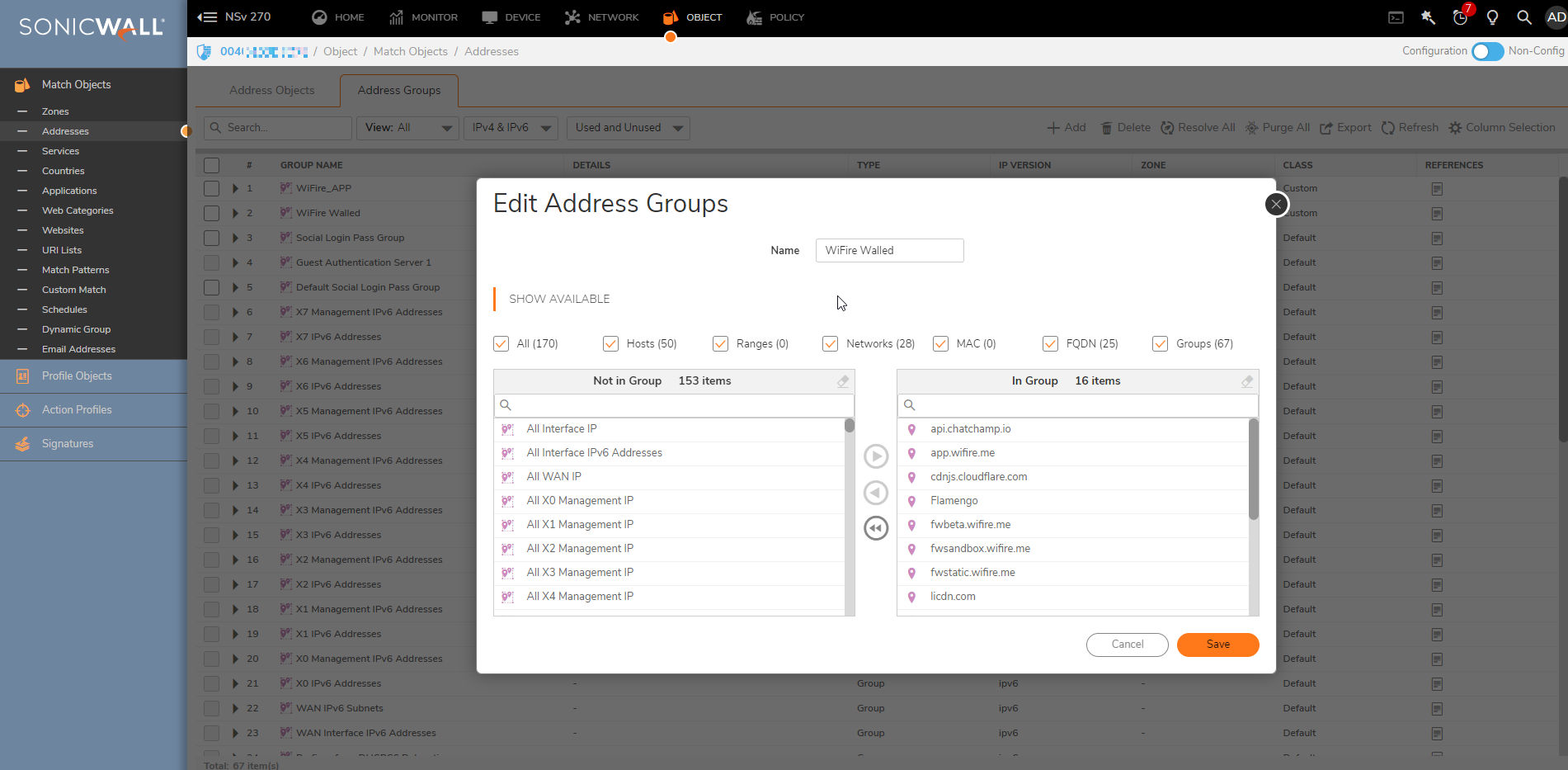Uncheck the FQDN (25) checkbox
Image resolution: width=1568 pixels, height=770 pixels.
point(1050,344)
